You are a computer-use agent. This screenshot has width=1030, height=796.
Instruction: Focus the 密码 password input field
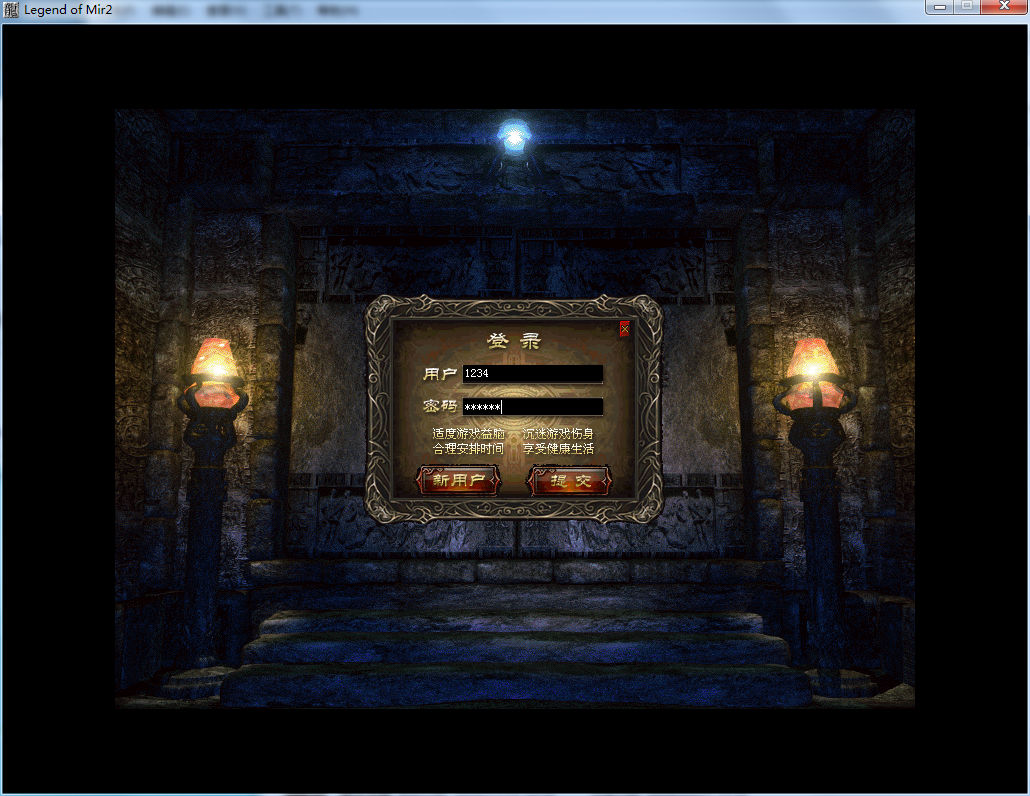pyautogui.click(x=533, y=407)
